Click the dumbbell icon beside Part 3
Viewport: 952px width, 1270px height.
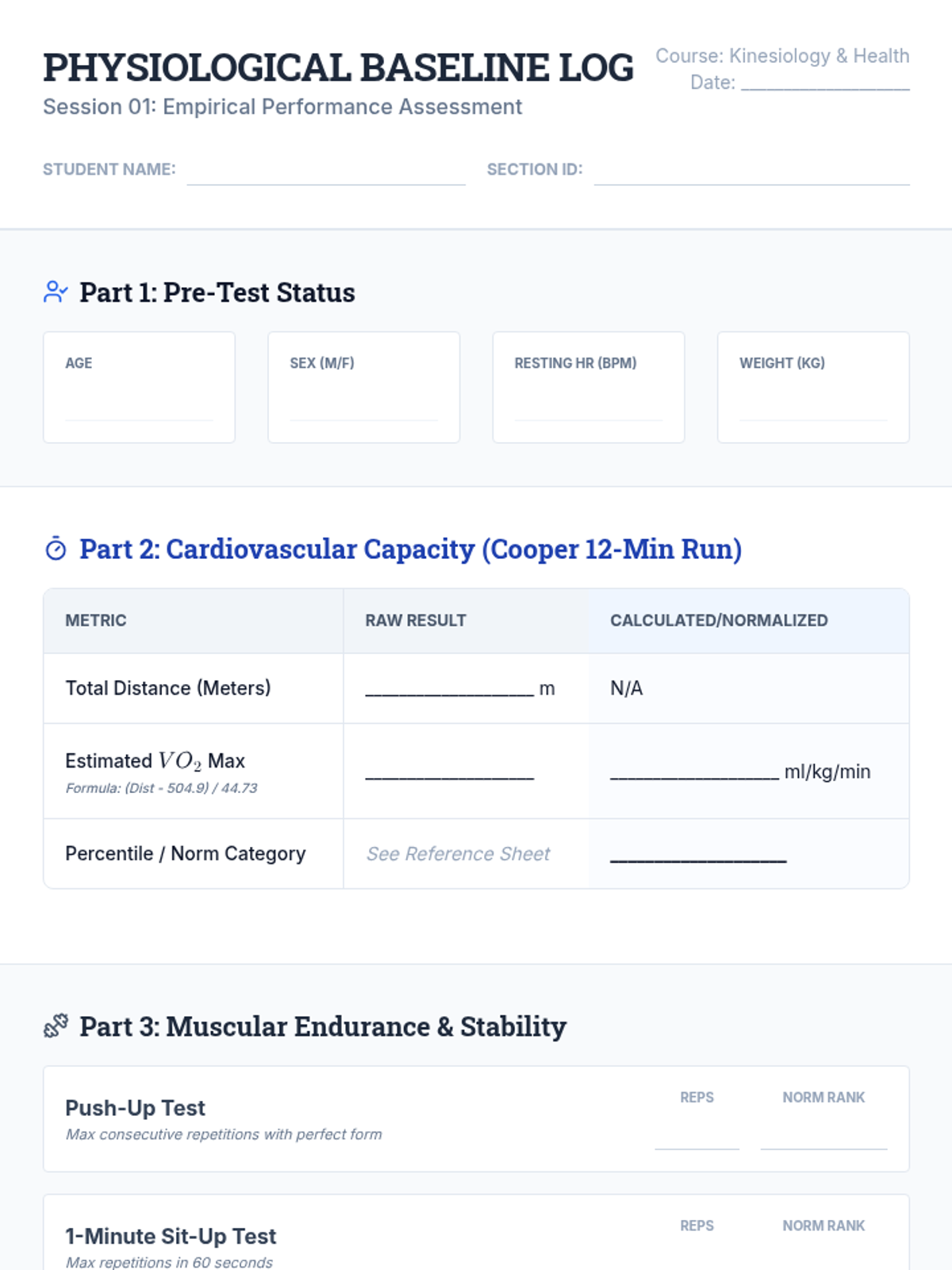56,1026
